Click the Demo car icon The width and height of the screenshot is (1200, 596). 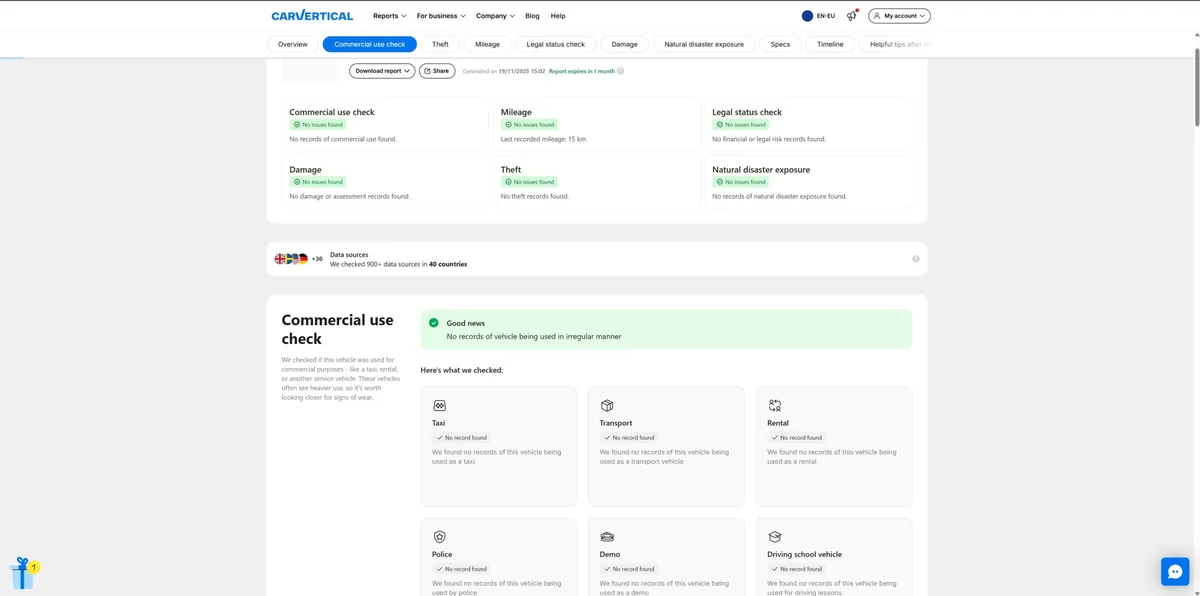pos(607,537)
